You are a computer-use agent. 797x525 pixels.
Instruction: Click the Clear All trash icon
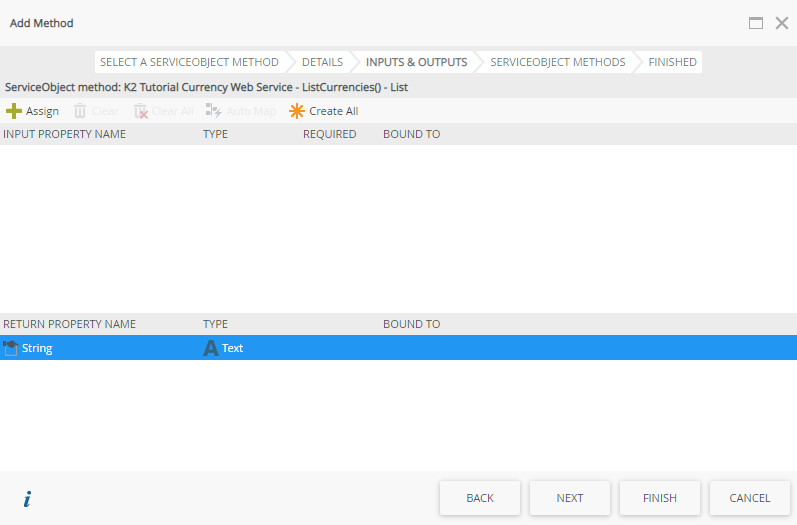point(141,111)
